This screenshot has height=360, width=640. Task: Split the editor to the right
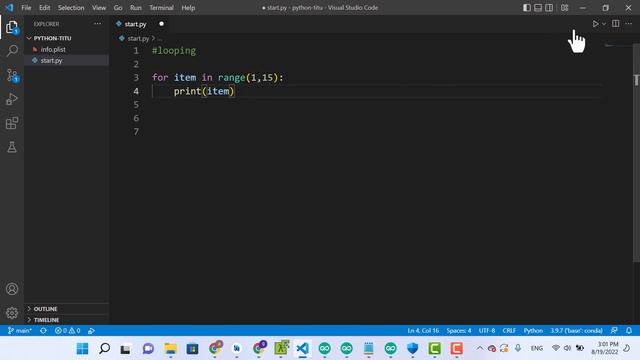pos(616,24)
